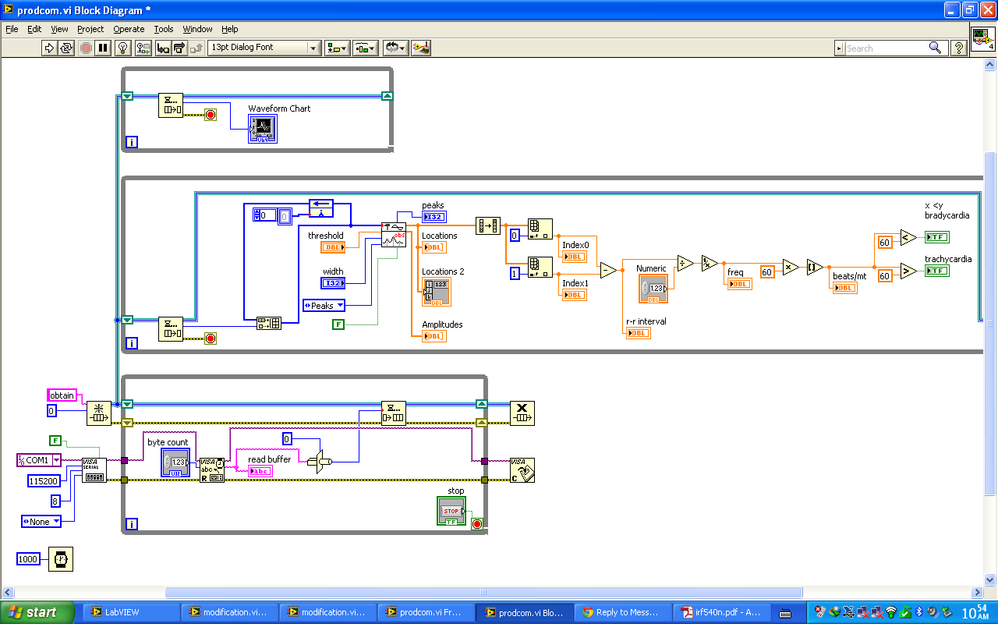998x624 pixels.
Task: Click the Clean Up Diagram broom icon
Action: pos(421,48)
